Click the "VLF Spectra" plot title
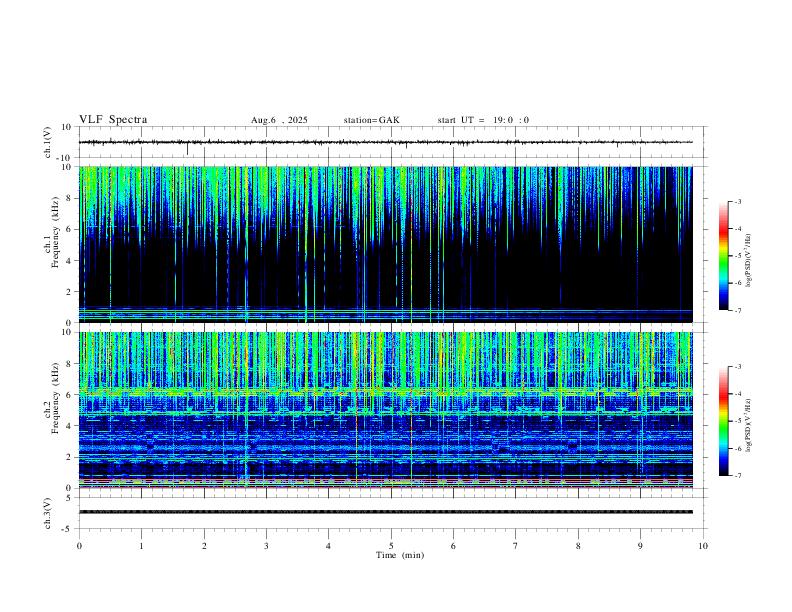 pos(113,120)
